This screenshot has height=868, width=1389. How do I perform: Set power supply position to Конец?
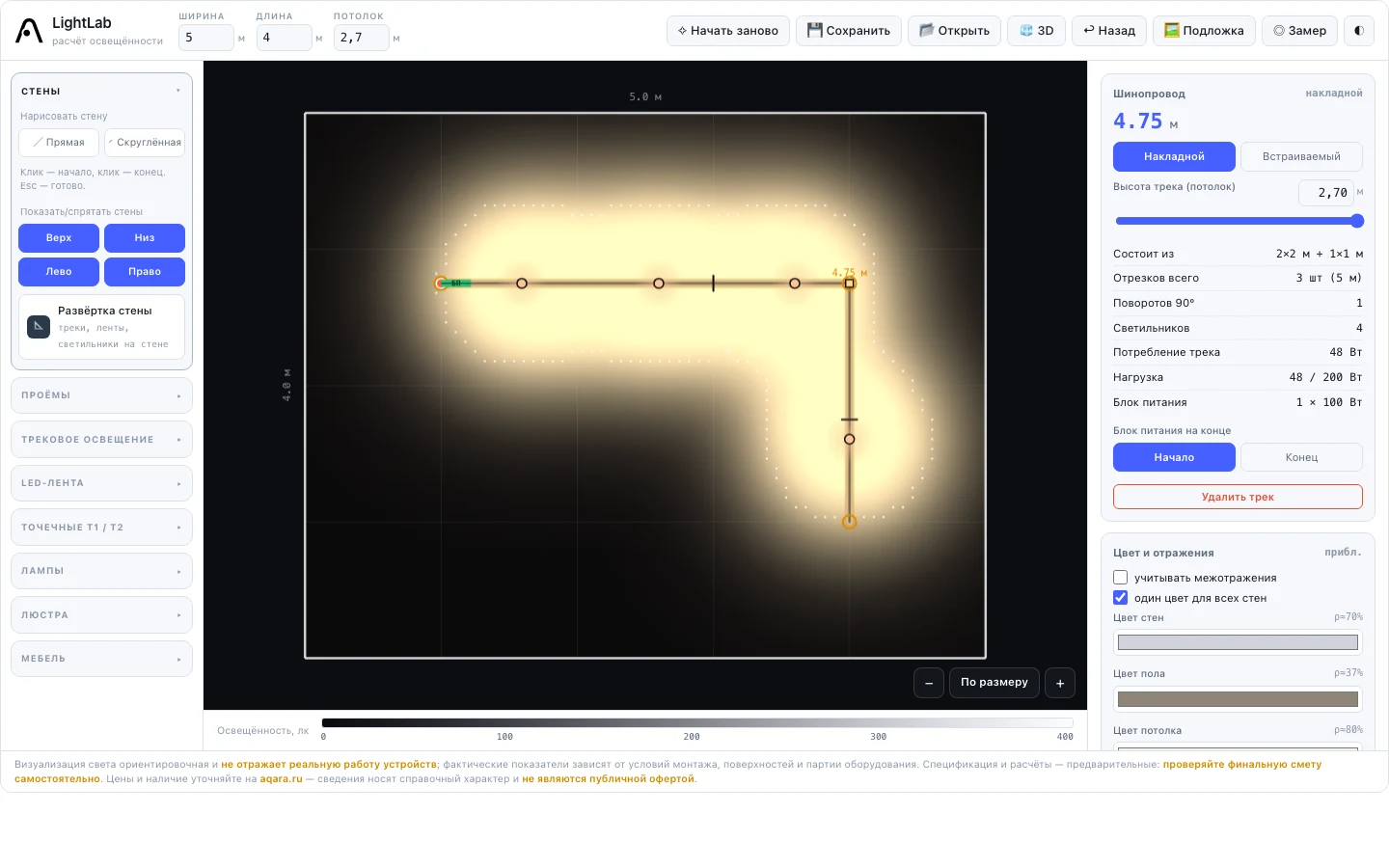tap(1301, 457)
